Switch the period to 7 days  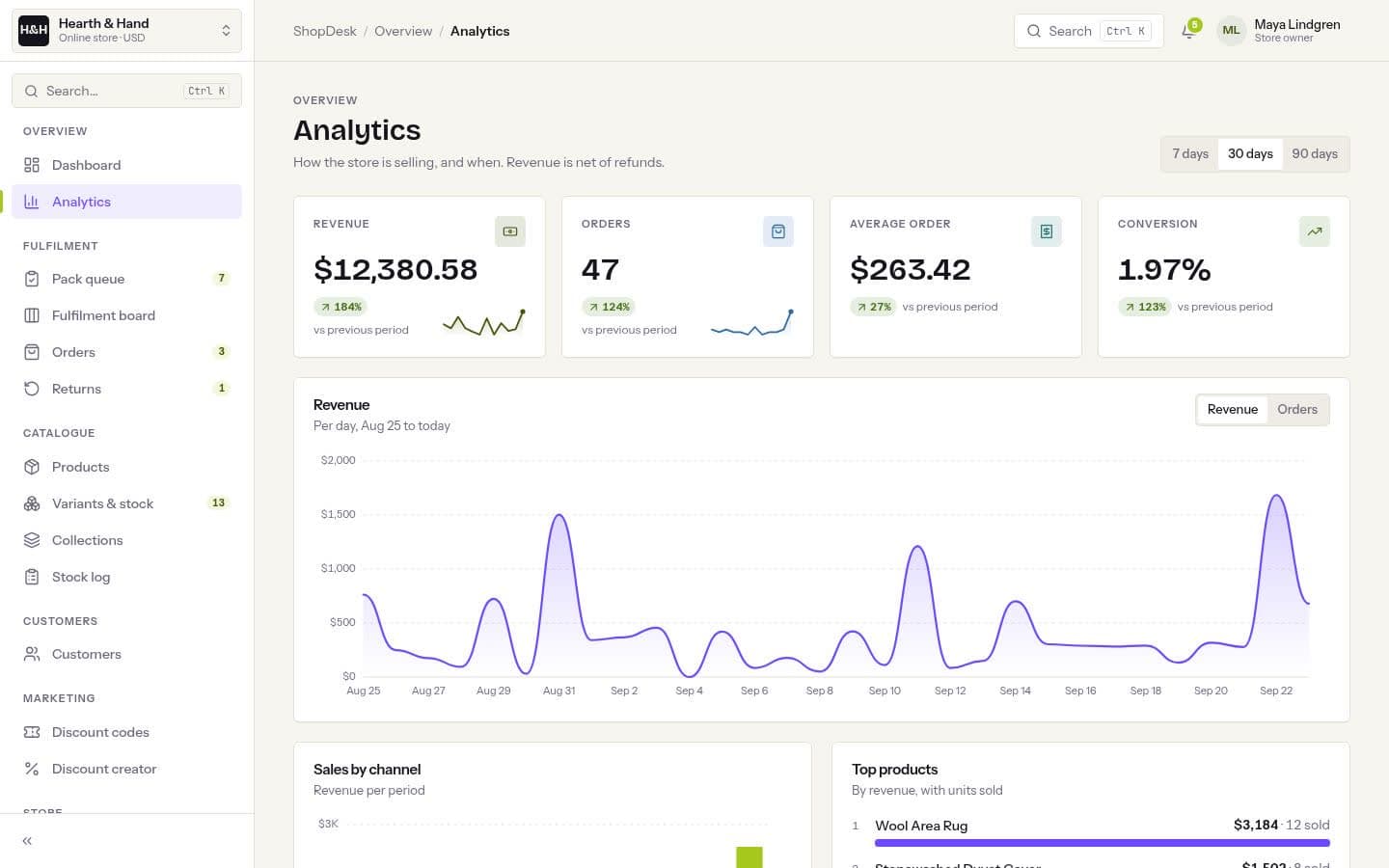coord(1190,154)
